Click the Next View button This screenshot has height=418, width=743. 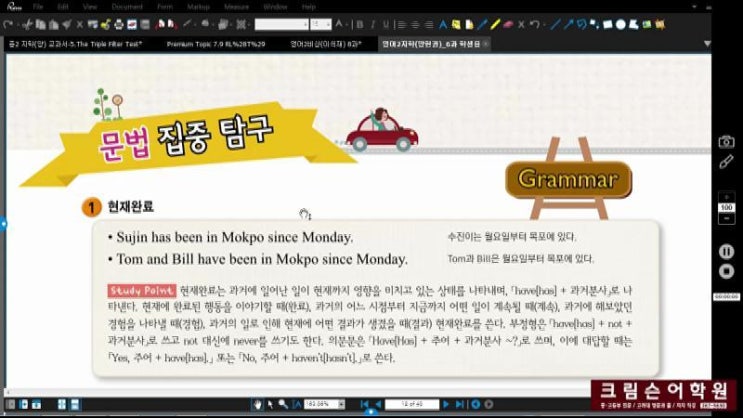point(489,404)
